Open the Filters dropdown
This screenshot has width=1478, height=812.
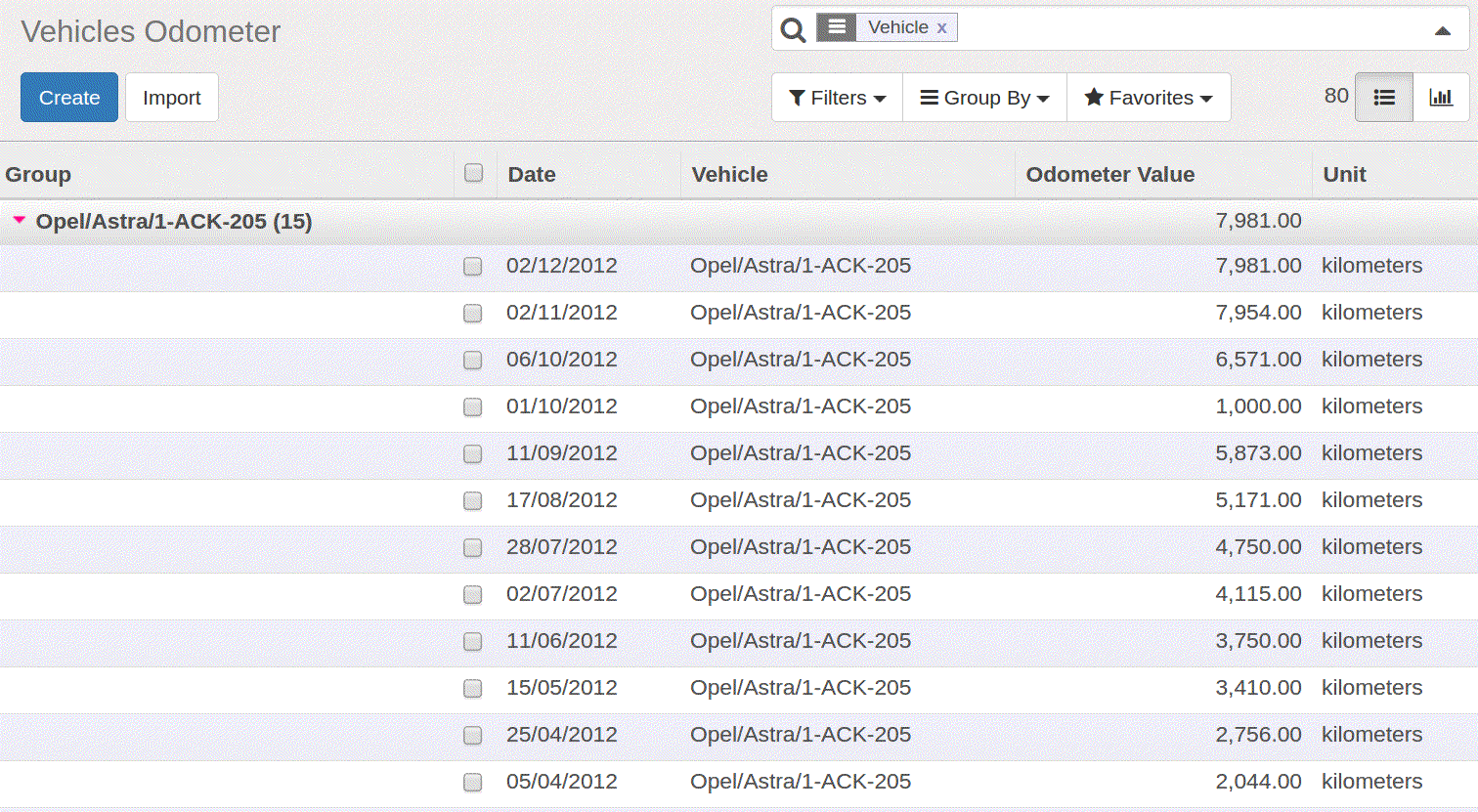pyautogui.click(x=838, y=98)
